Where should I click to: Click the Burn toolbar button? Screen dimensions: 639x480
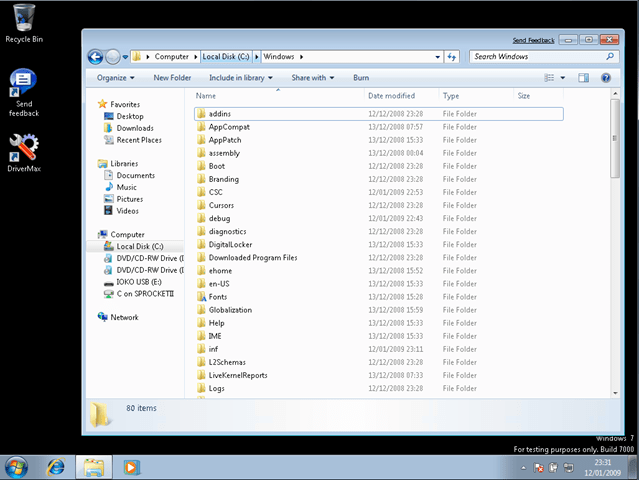pos(361,78)
